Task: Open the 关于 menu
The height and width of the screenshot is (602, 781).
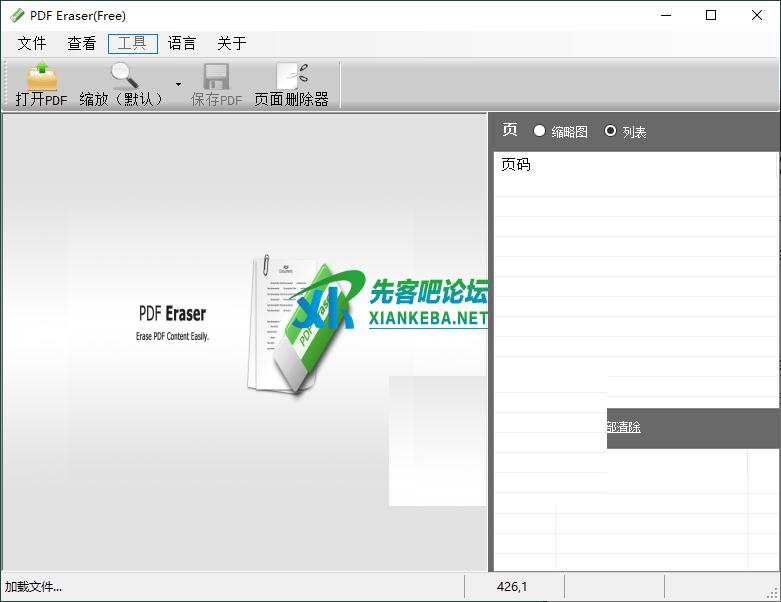Action: tap(231, 44)
